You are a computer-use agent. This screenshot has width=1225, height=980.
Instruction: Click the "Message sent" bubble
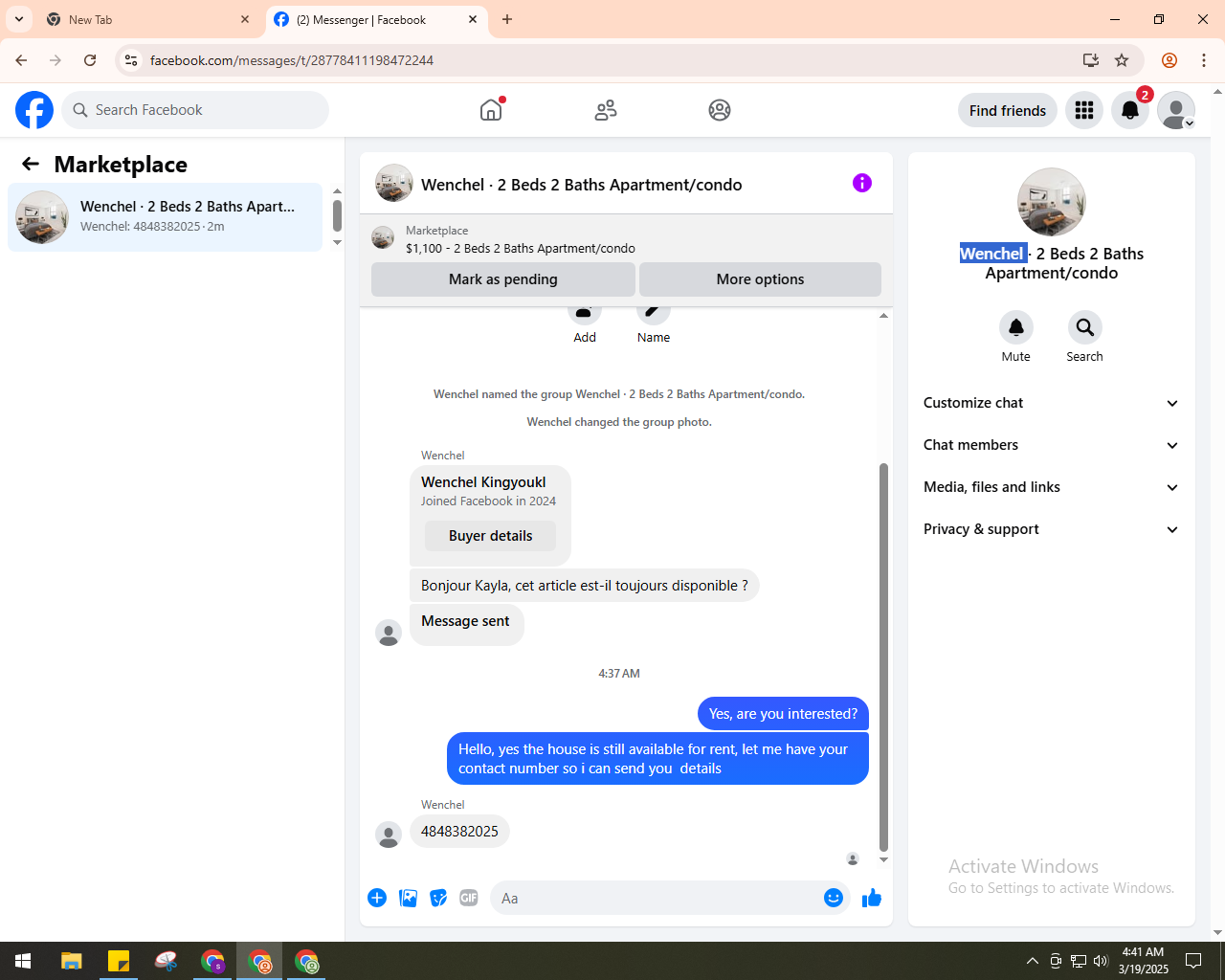click(x=467, y=625)
